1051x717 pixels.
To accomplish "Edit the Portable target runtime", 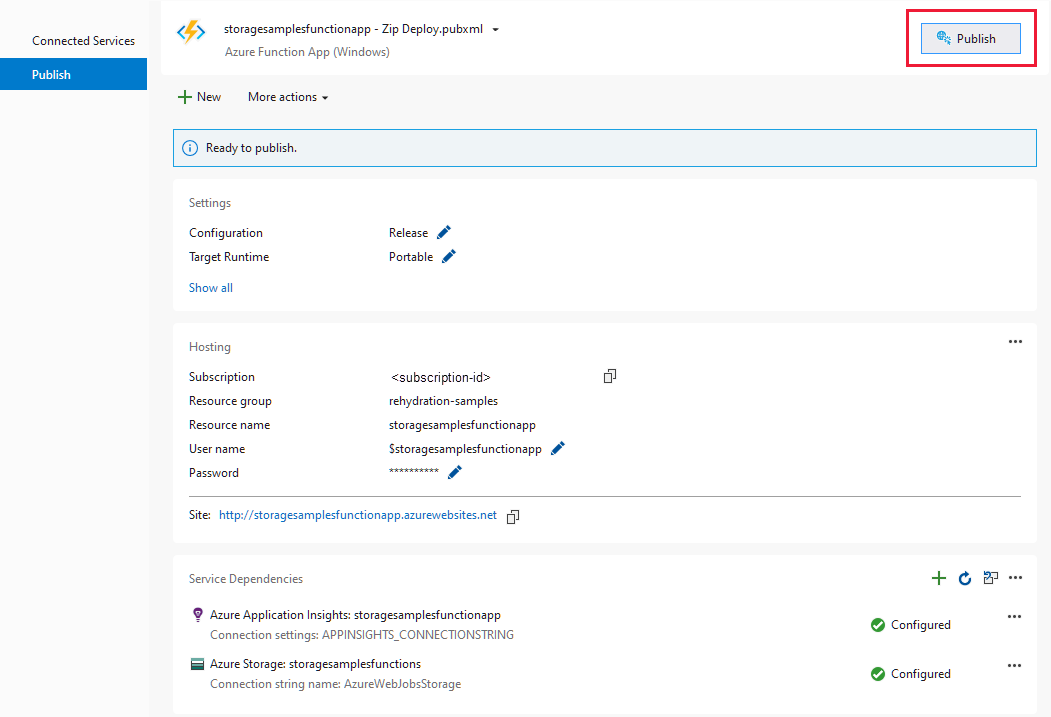I will coord(448,256).
